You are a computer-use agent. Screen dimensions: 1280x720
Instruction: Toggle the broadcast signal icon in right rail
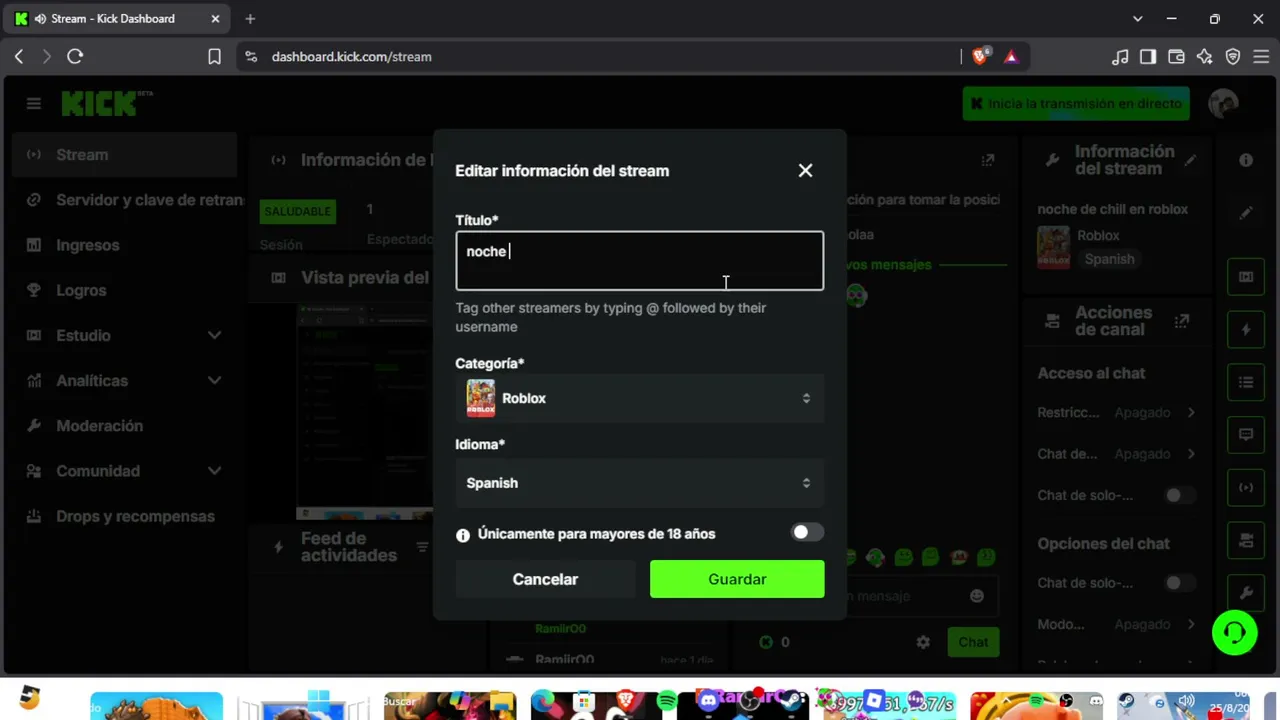(x=1246, y=488)
